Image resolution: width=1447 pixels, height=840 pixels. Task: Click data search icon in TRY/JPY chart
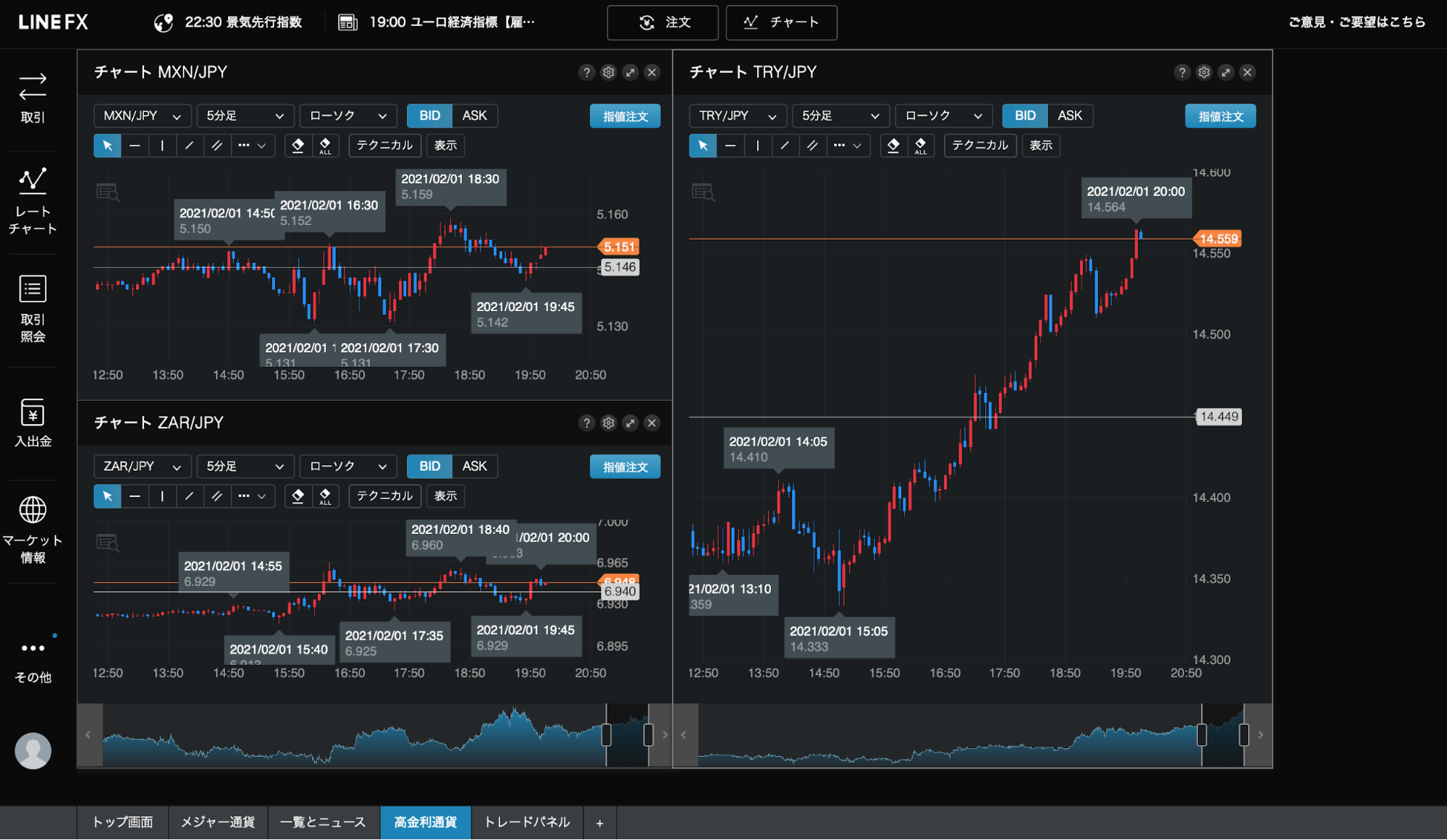pyautogui.click(x=703, y=192)
